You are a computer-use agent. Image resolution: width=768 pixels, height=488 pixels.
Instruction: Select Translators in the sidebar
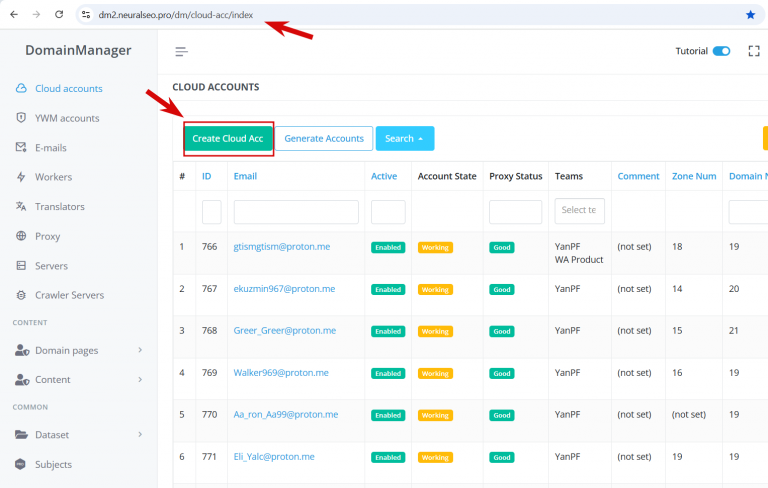click(60, 207)
